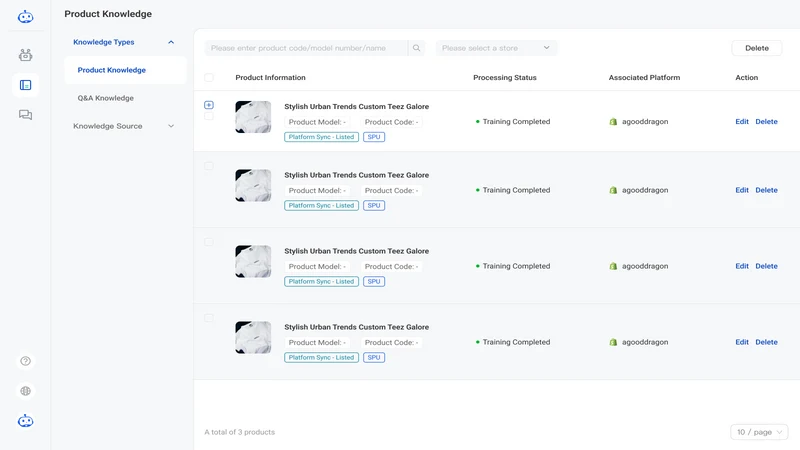Click the globe language icon
This screenshot has width=800, height=450.
[26, 391]
